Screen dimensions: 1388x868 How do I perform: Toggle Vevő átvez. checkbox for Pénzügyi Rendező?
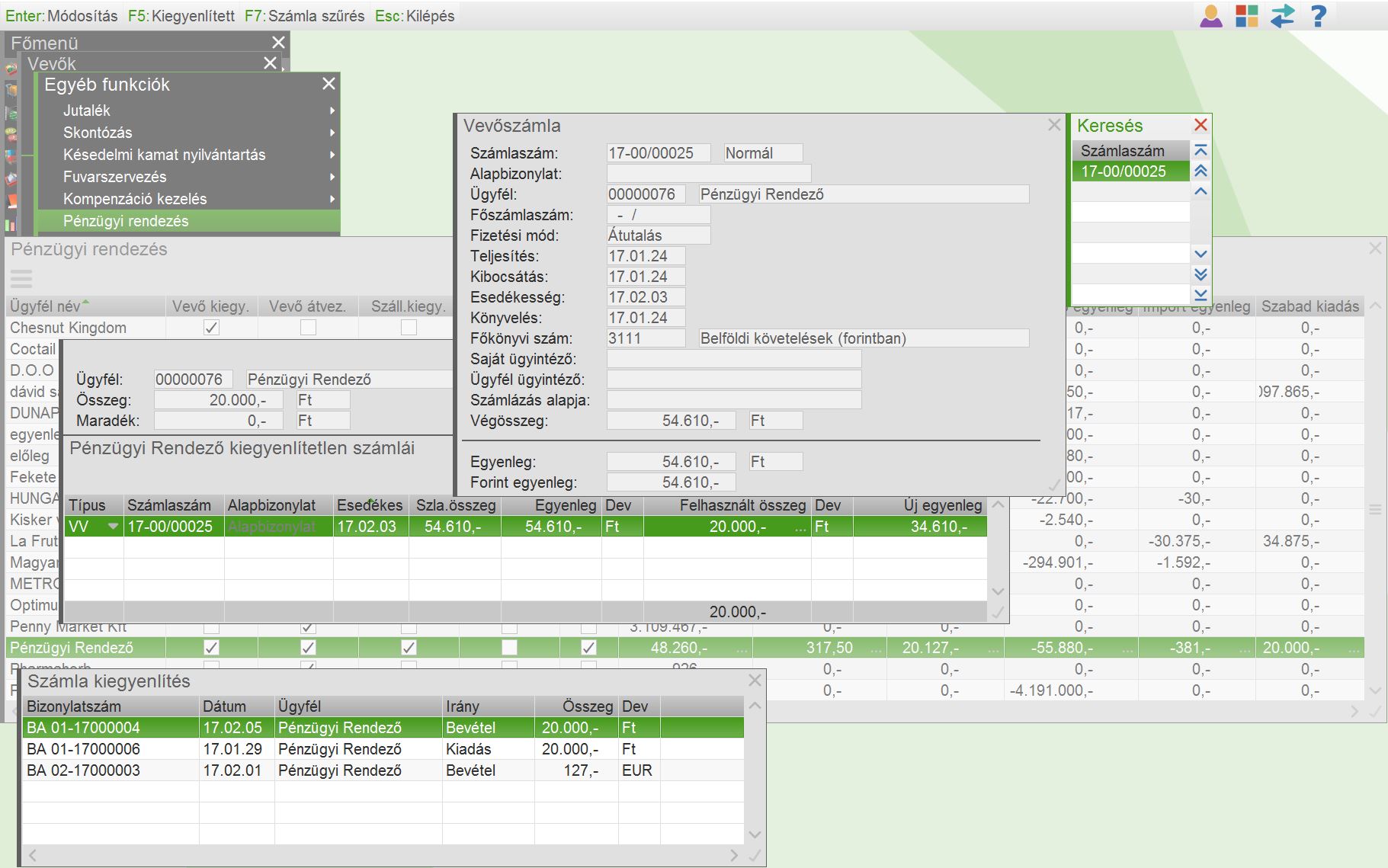click(308, 648)
